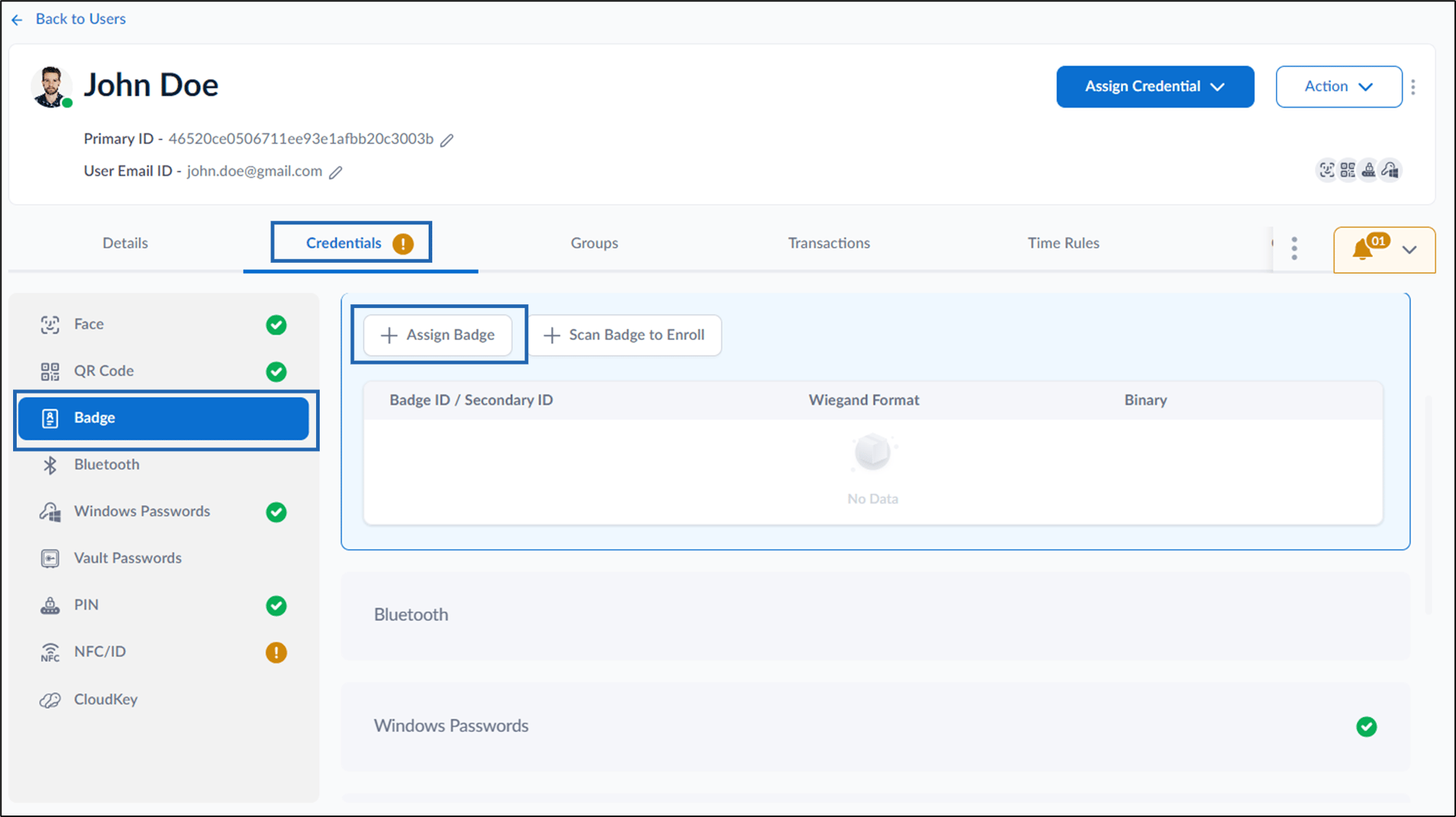
Task: Select Windows Passwords in the sidebar
Action: [x=163, y=512]
